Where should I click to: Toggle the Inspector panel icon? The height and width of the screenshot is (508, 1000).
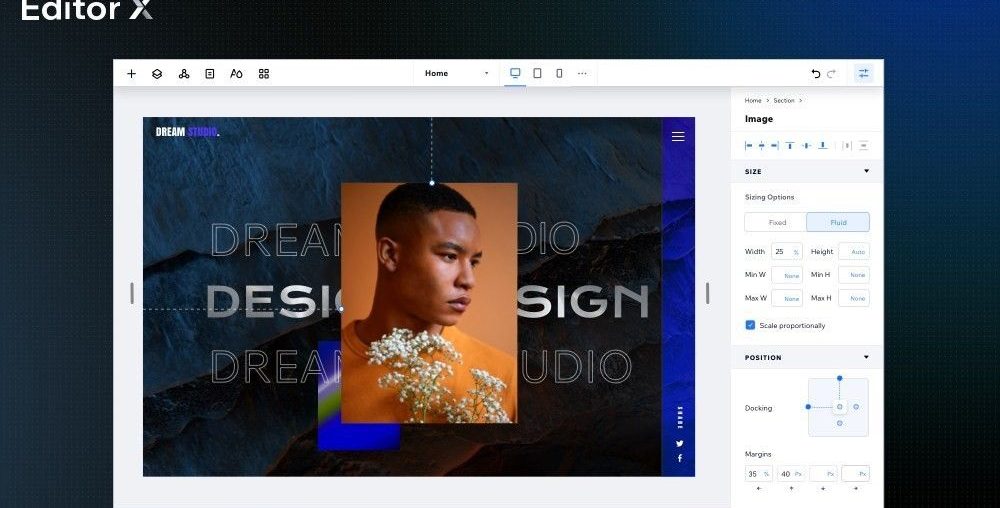864,73
